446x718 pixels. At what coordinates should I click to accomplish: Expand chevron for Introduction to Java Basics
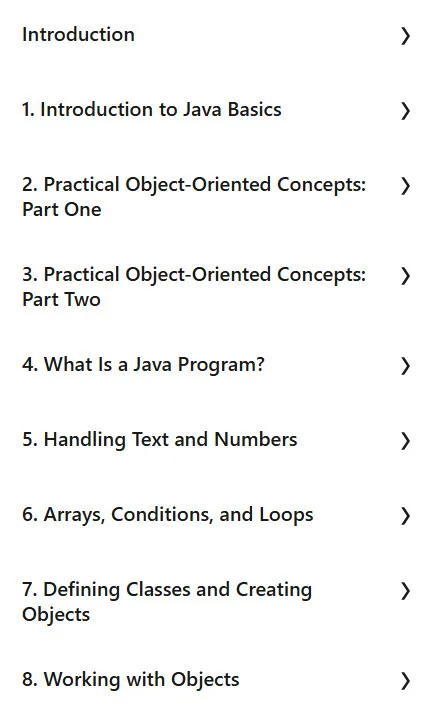(x=405, y=111)
